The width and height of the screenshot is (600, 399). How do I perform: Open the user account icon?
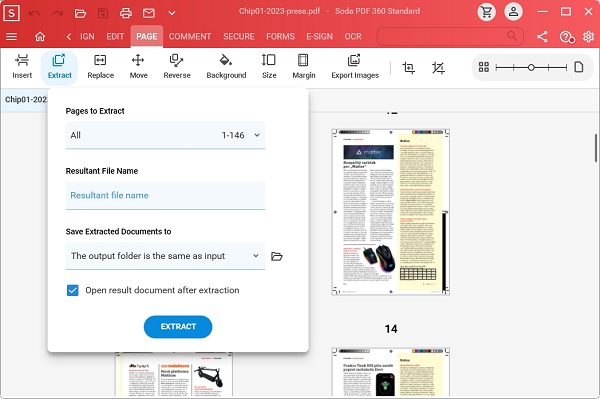coord(514,12)
